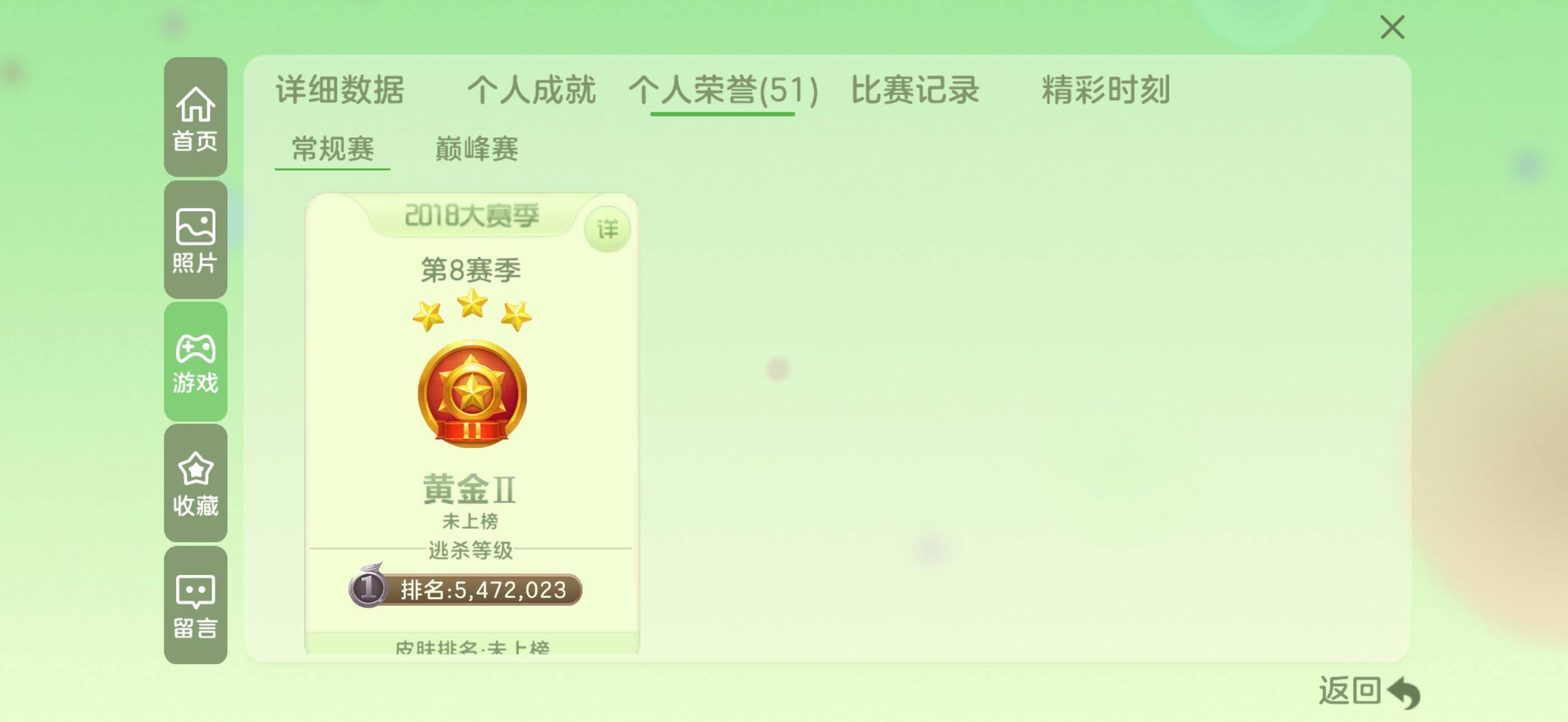
Task: Open the 精彩时刻 tab
Action: click(1105, 90)
